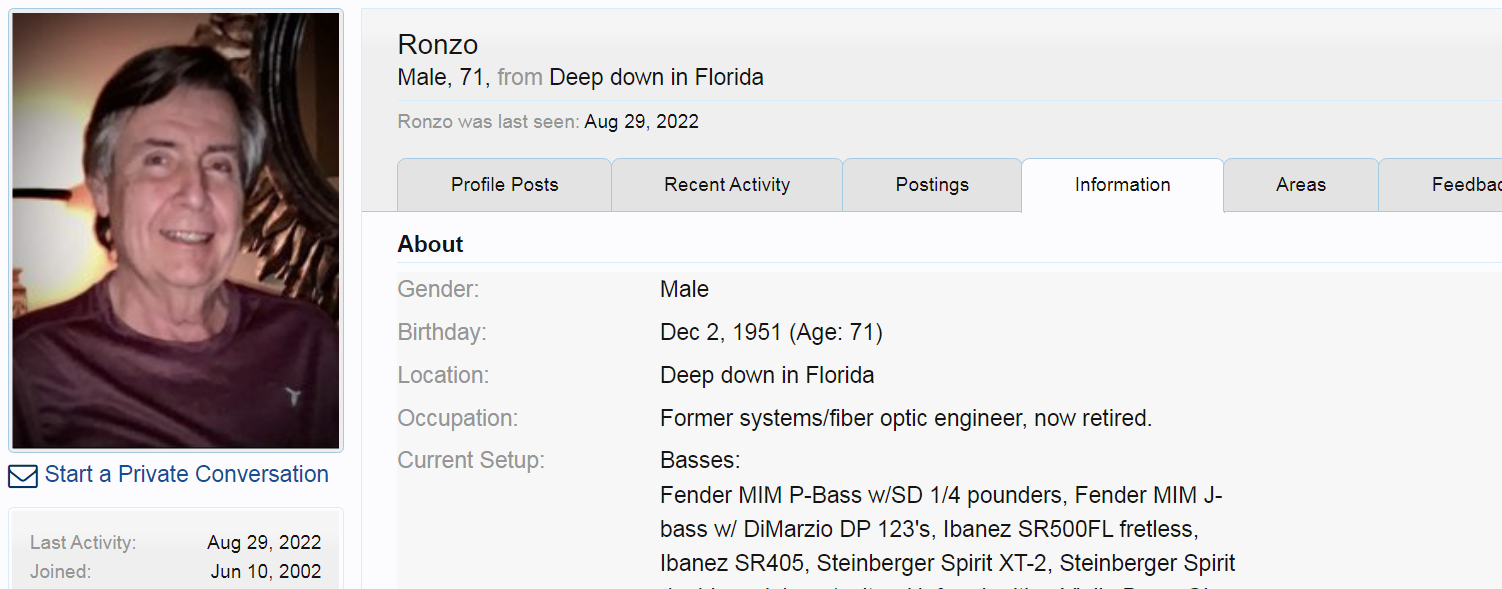This screenshot has width=1502, height=589.
Task: Click the Ronzo username heading
Action: pyautogui.click(x=438, y=44)
